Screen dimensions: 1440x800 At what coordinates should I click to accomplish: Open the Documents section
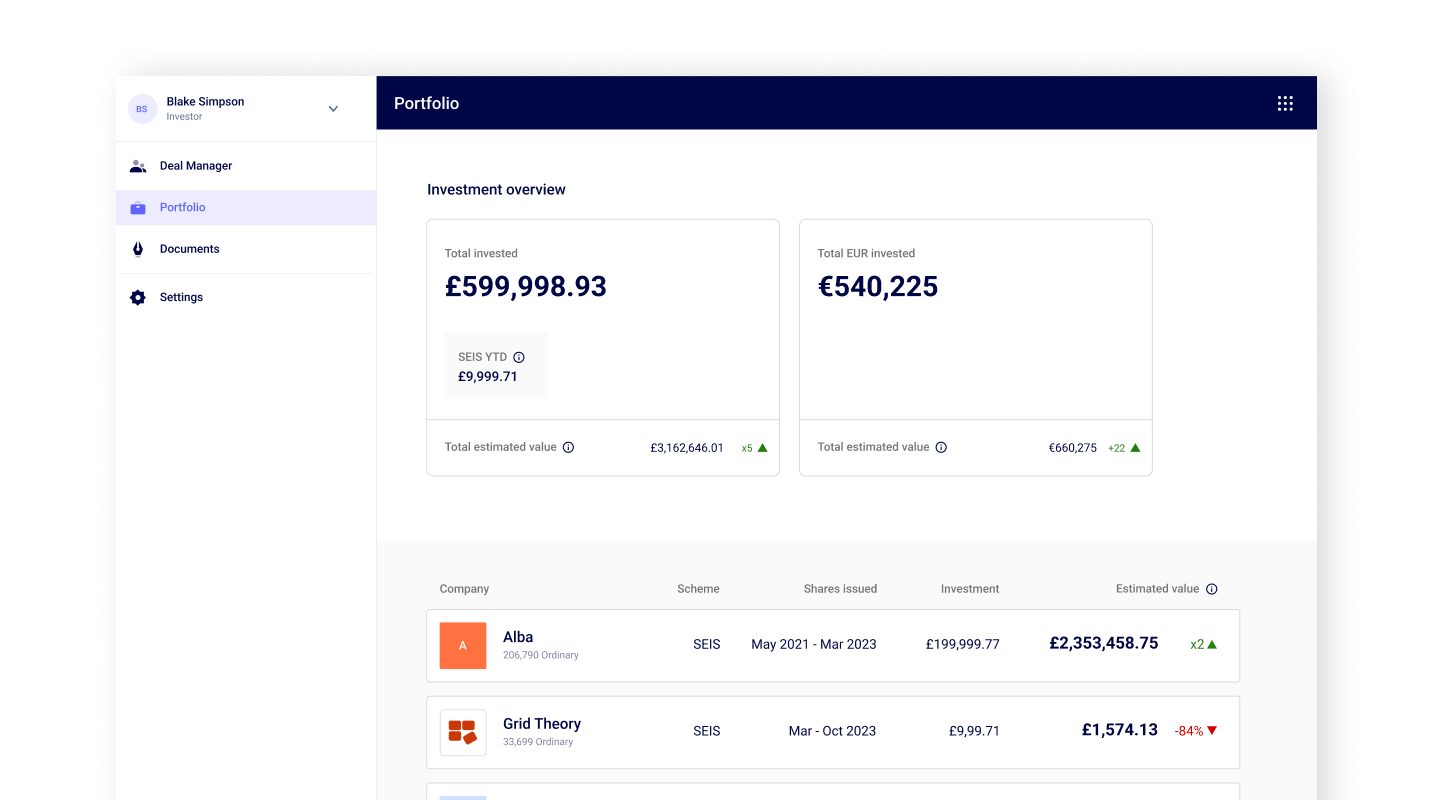pyautogui.click(x=189, y=248)
